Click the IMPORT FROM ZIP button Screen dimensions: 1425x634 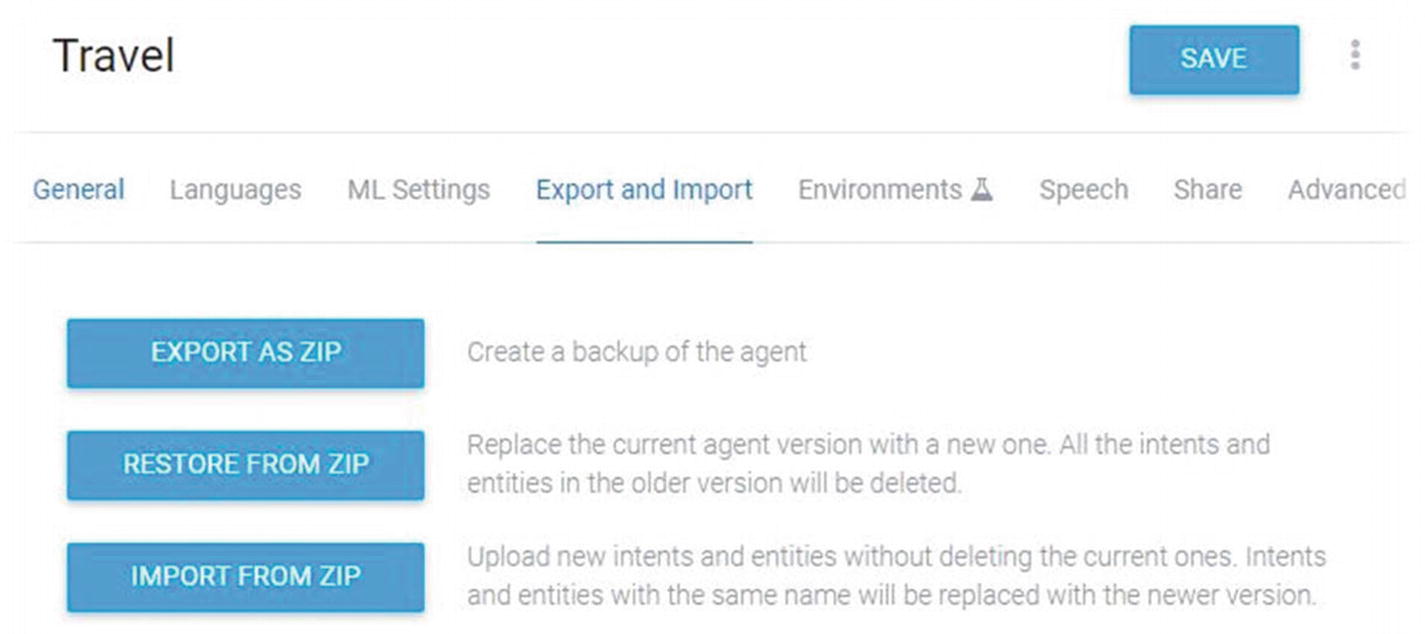pos(246,577)
